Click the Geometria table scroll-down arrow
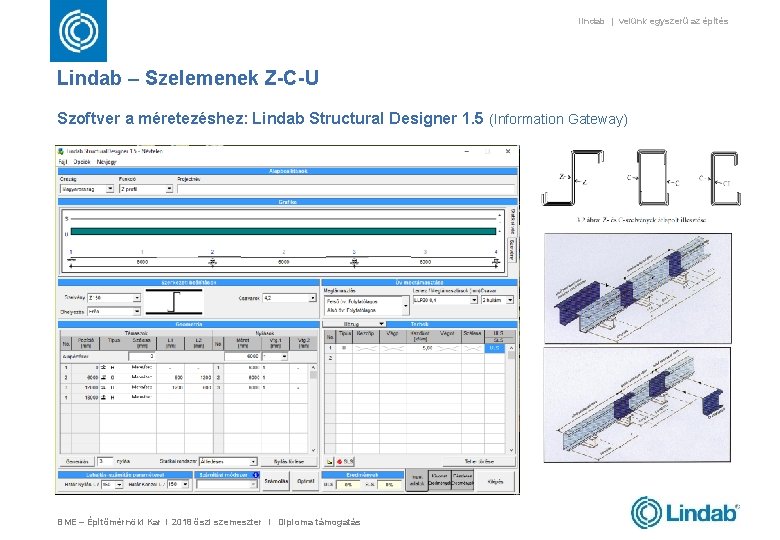The image size is (780, 540). tap(313, 450)
